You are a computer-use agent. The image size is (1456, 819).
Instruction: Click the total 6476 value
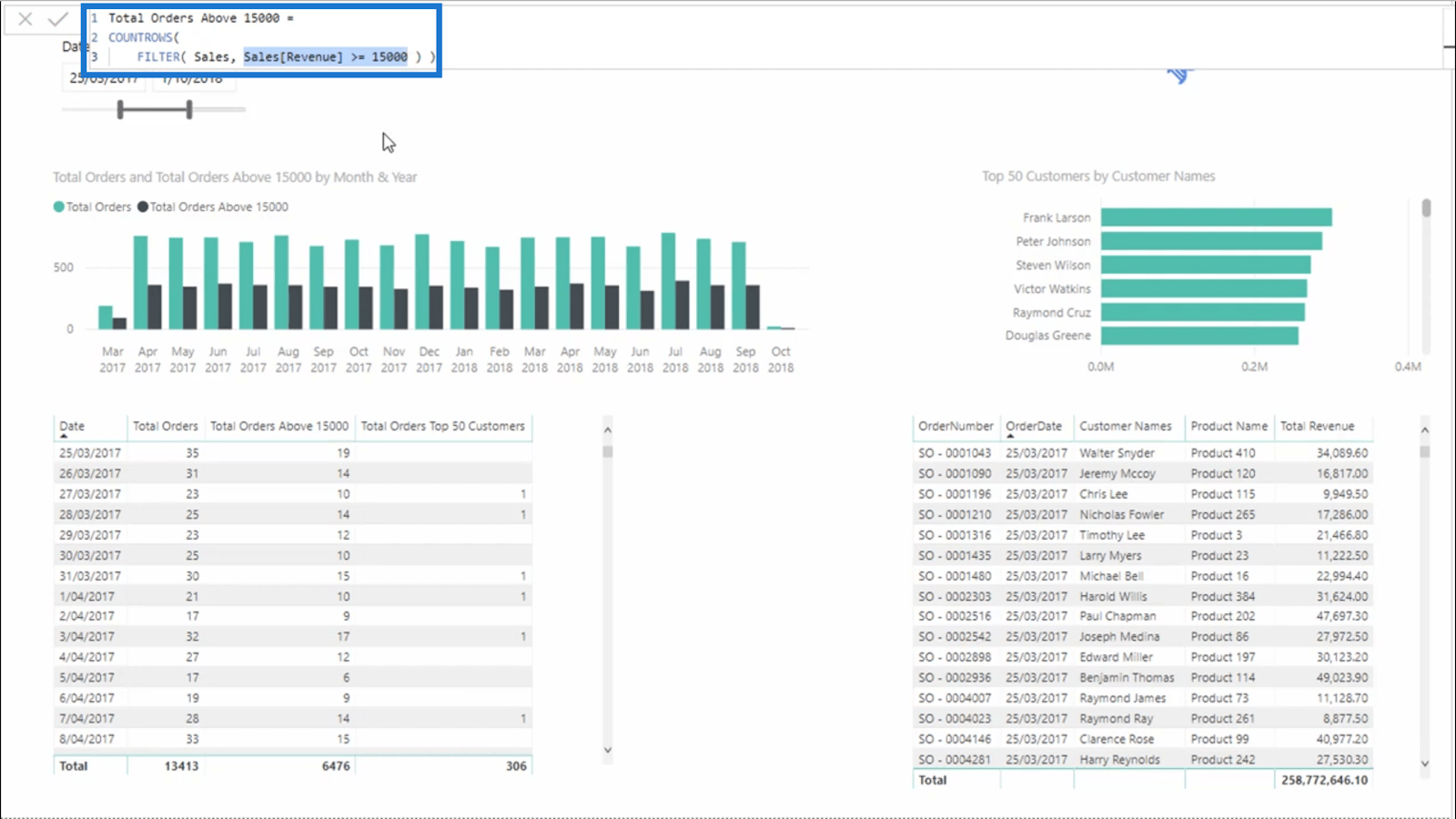pos(336,766)
